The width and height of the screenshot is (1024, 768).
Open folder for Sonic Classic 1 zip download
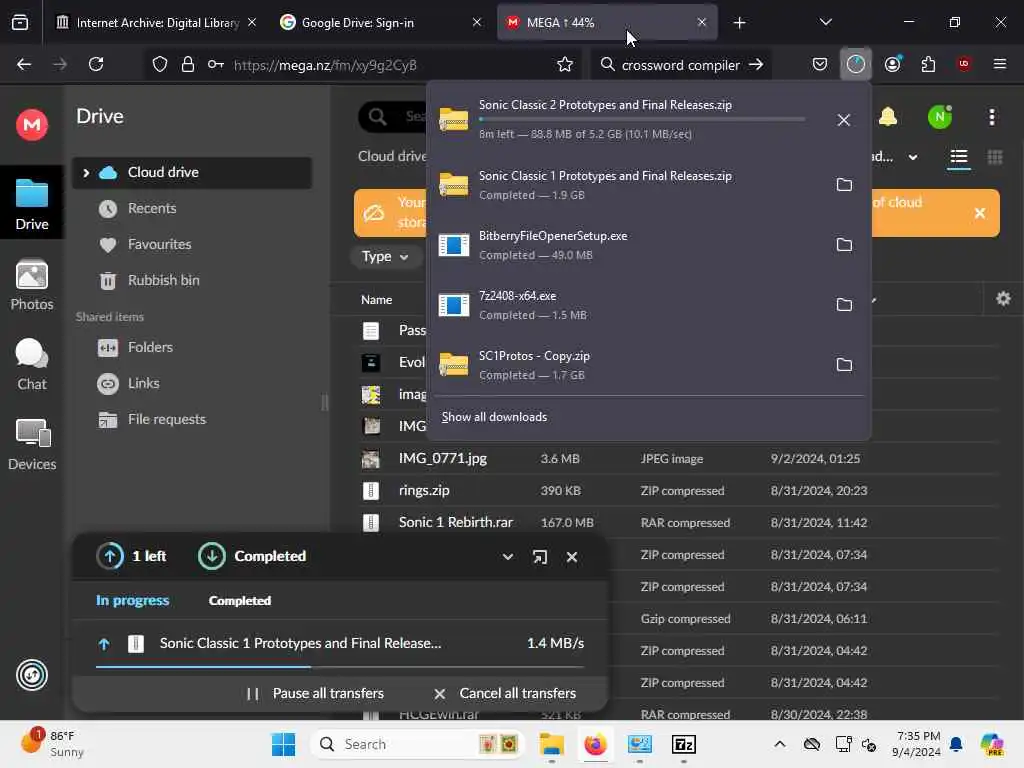844,185
